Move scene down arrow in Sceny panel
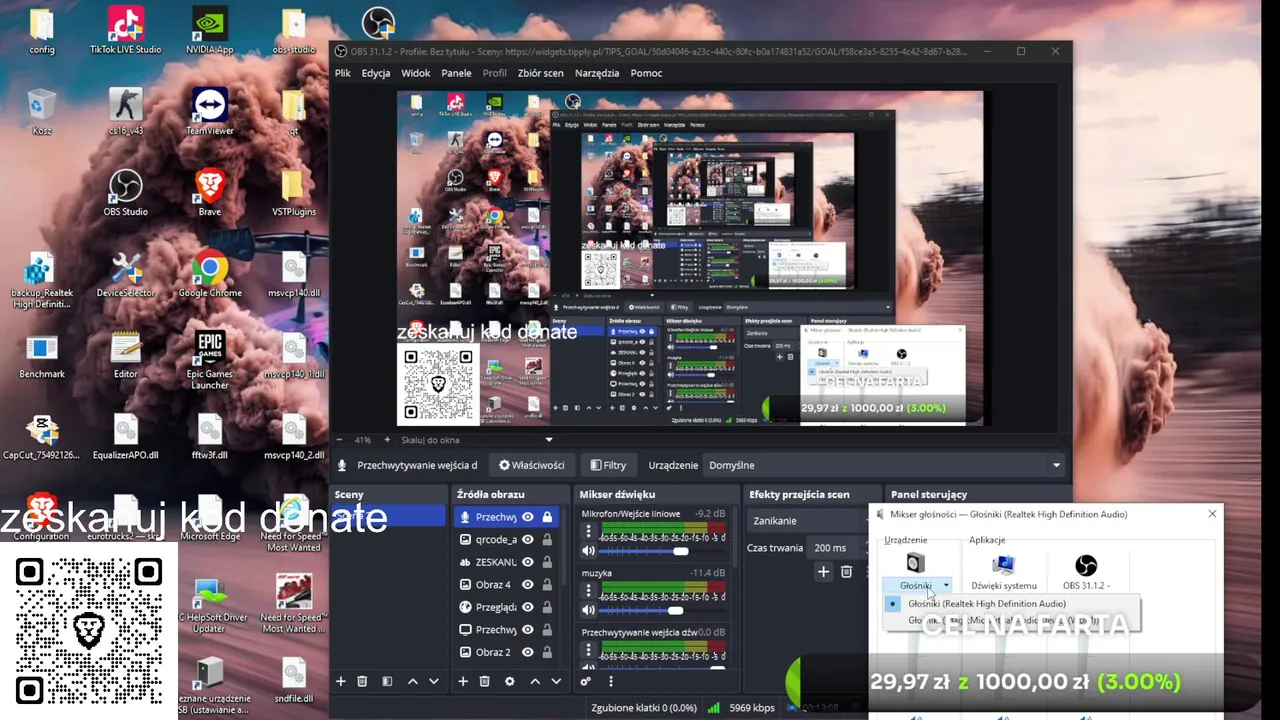Screen dimensions: 1280x720 click(x=434, y=681)
